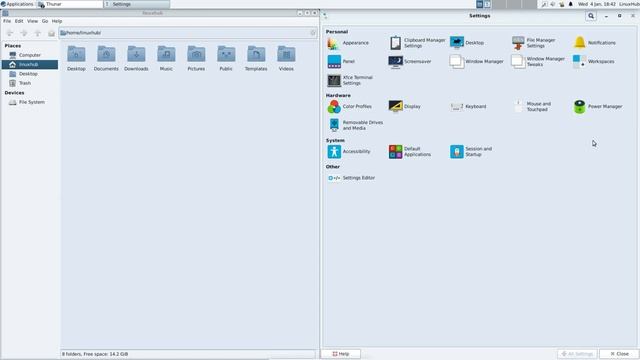Open Power Manager settings

click(598, 107)
